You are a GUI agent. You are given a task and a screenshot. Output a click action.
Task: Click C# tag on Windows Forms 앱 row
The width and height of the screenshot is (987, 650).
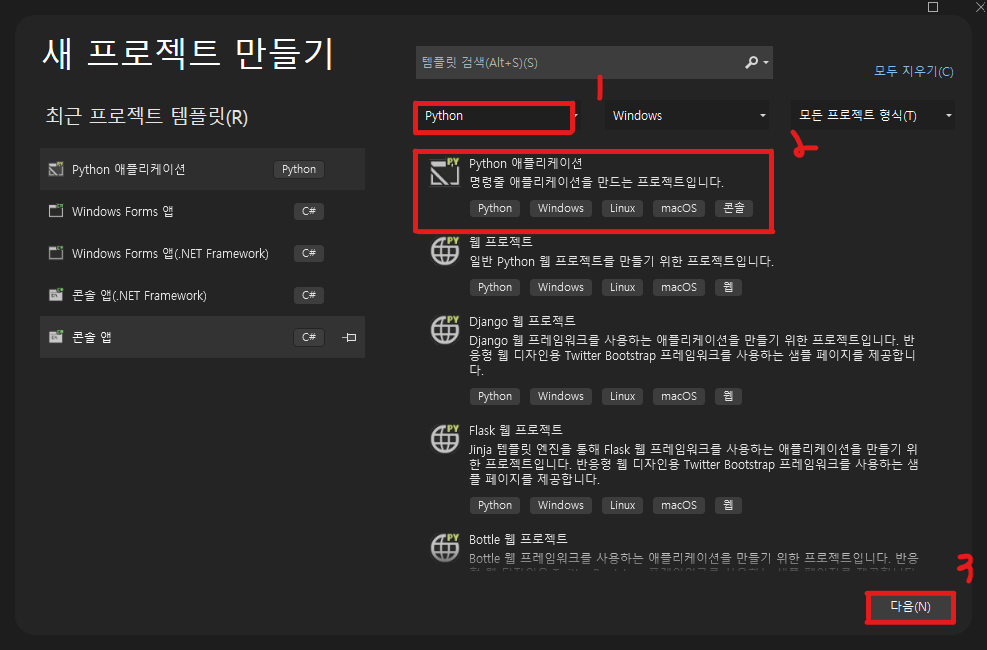308,211
